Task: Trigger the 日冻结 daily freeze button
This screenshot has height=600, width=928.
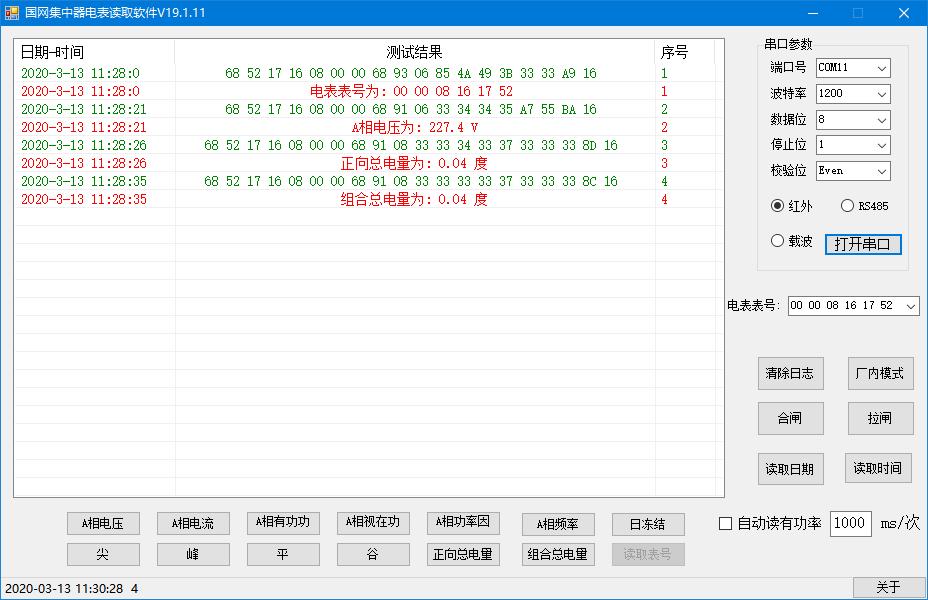Action: pos(647,523)
